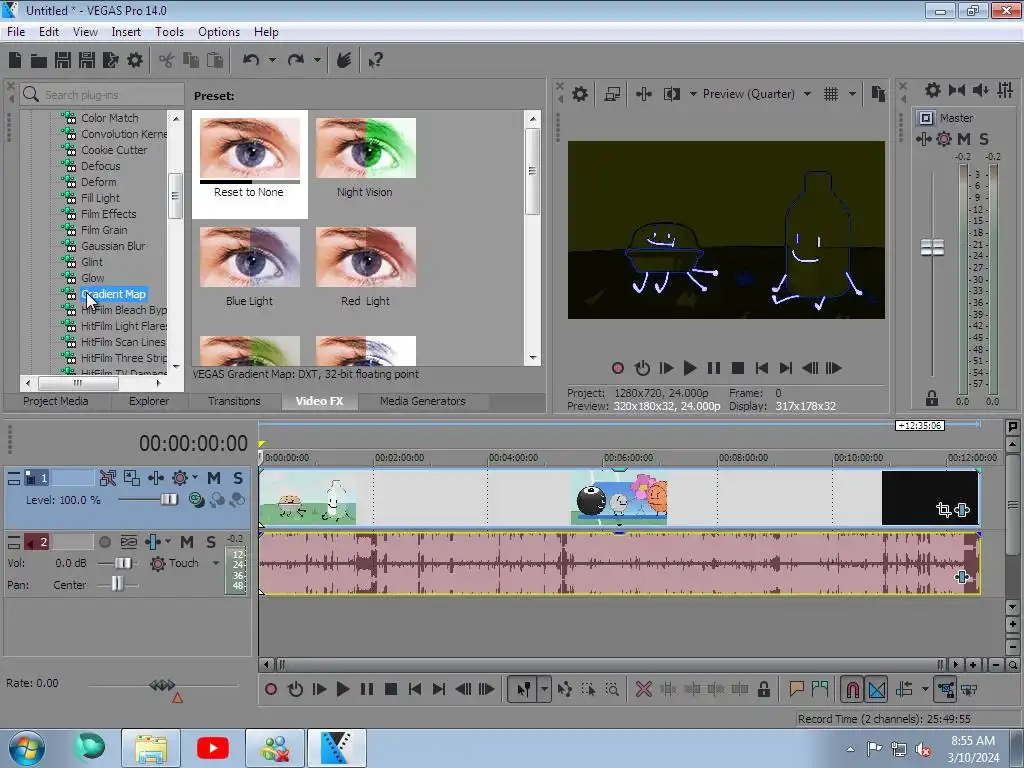Open the Undo history dropdown arrow
1024x768 pixels.
[272, 60]
